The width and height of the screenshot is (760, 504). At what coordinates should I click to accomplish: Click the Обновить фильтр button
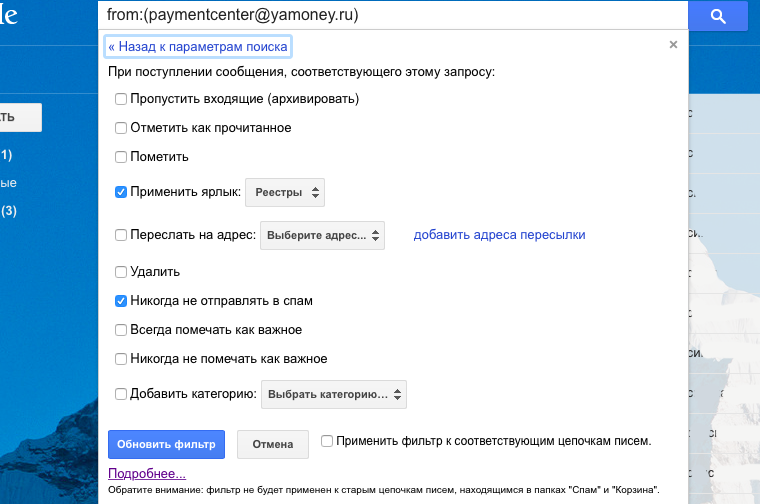pos(166,444)
